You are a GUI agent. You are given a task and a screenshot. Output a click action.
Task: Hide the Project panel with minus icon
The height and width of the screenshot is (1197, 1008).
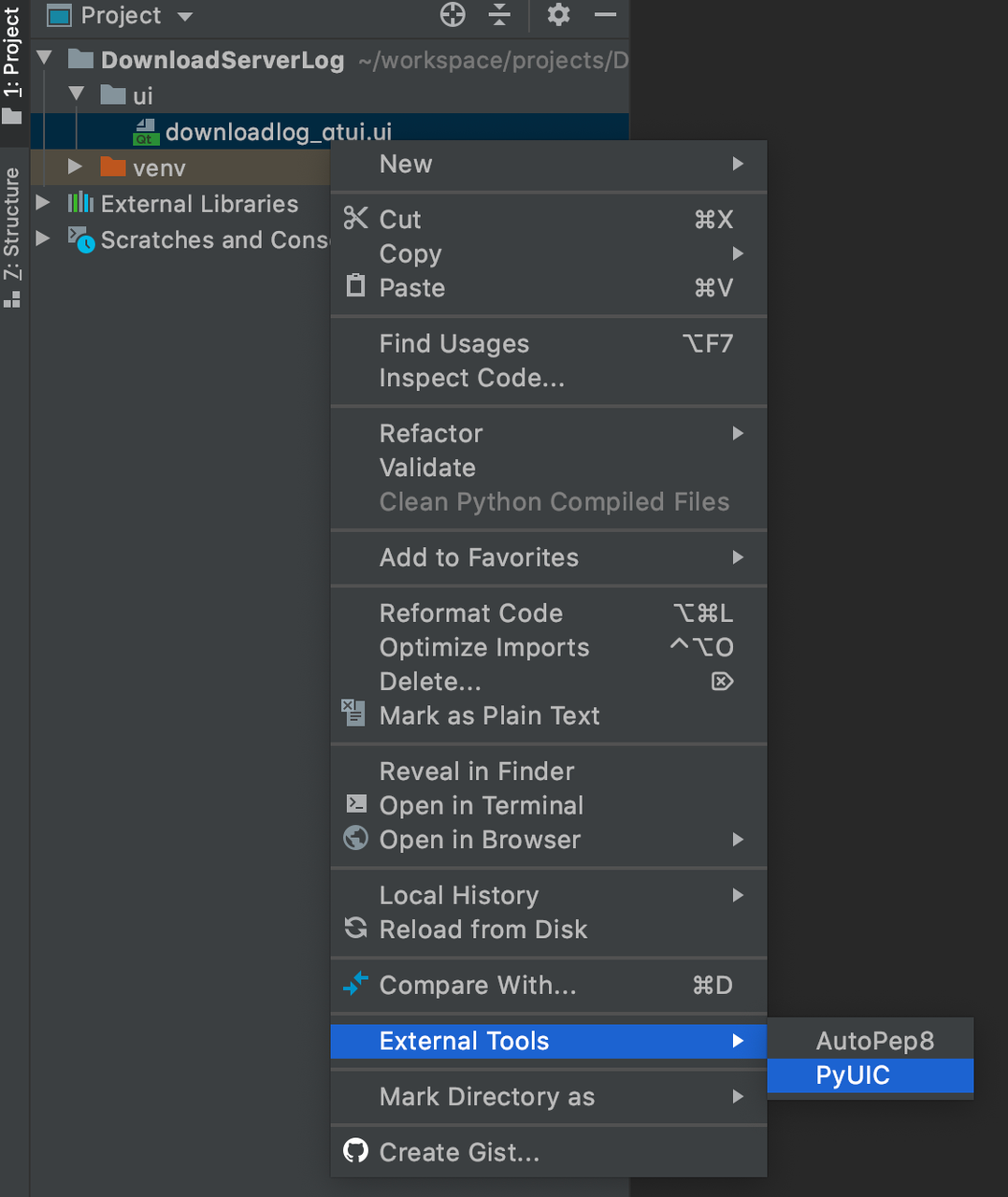606,15
